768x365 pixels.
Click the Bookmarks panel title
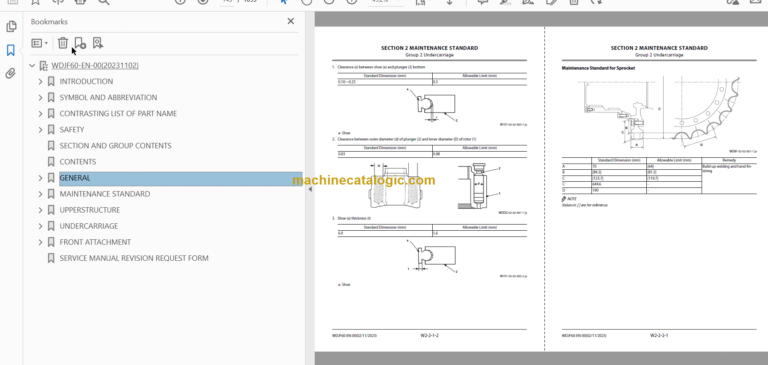point(49,22)
